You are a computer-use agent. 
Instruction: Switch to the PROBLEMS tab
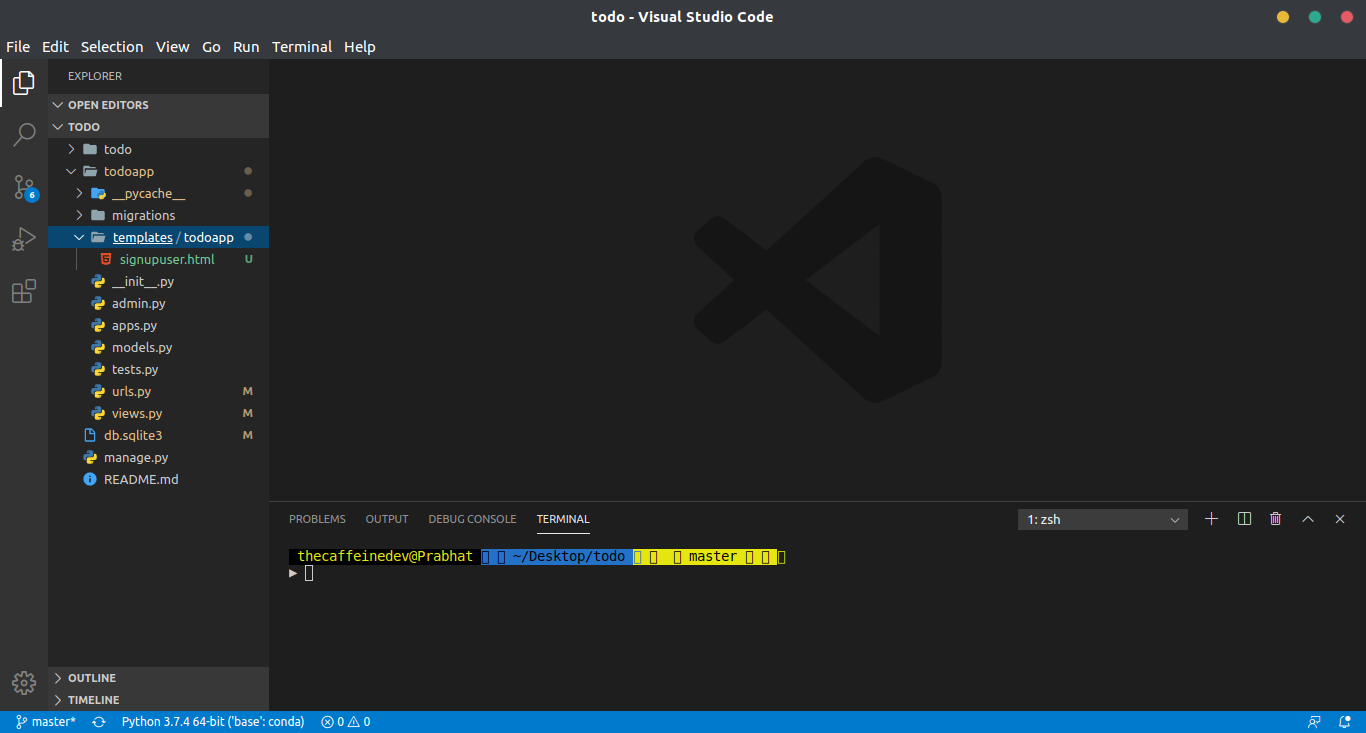pos(317,519)
